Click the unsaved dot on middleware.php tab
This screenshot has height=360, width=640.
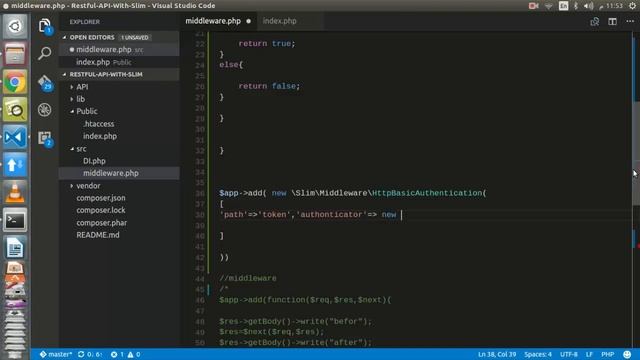click(x=249, y=21)
